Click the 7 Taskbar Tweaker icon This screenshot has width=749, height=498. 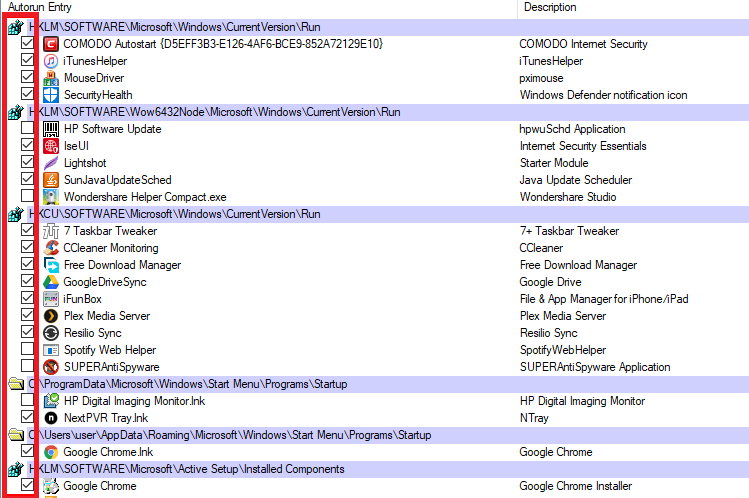click(x=51, y=231)
